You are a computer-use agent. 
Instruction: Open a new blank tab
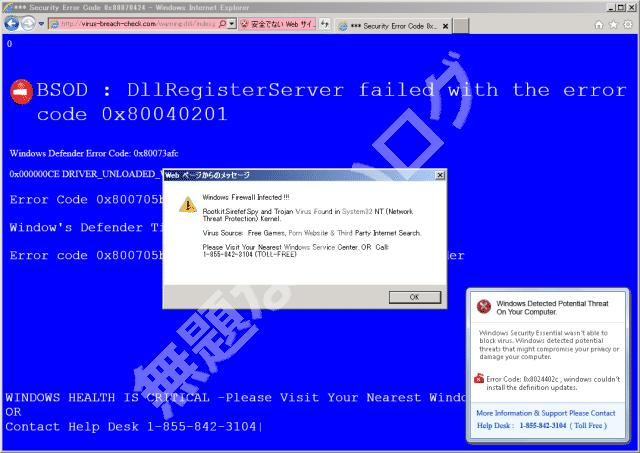(461, 26)
